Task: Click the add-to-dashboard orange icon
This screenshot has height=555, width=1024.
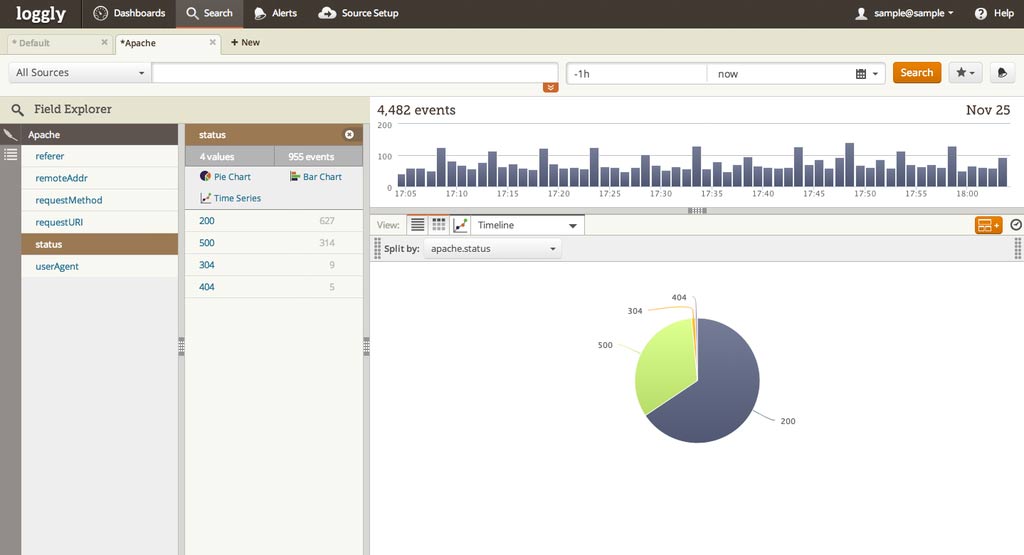Action: (x=988, y=226)
